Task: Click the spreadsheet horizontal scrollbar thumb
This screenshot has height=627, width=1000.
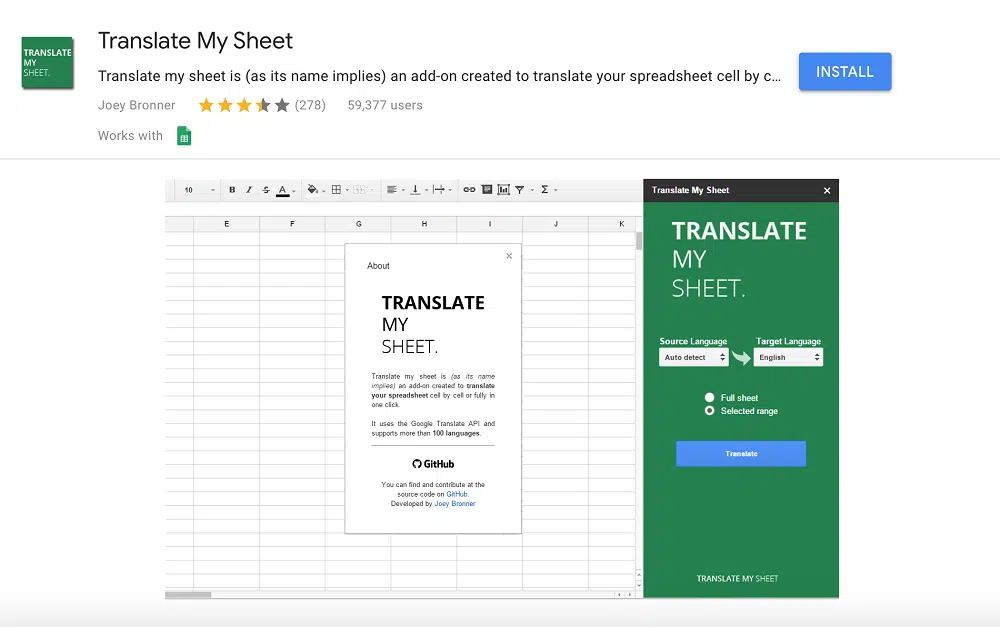Action: [x=188, y=594]
